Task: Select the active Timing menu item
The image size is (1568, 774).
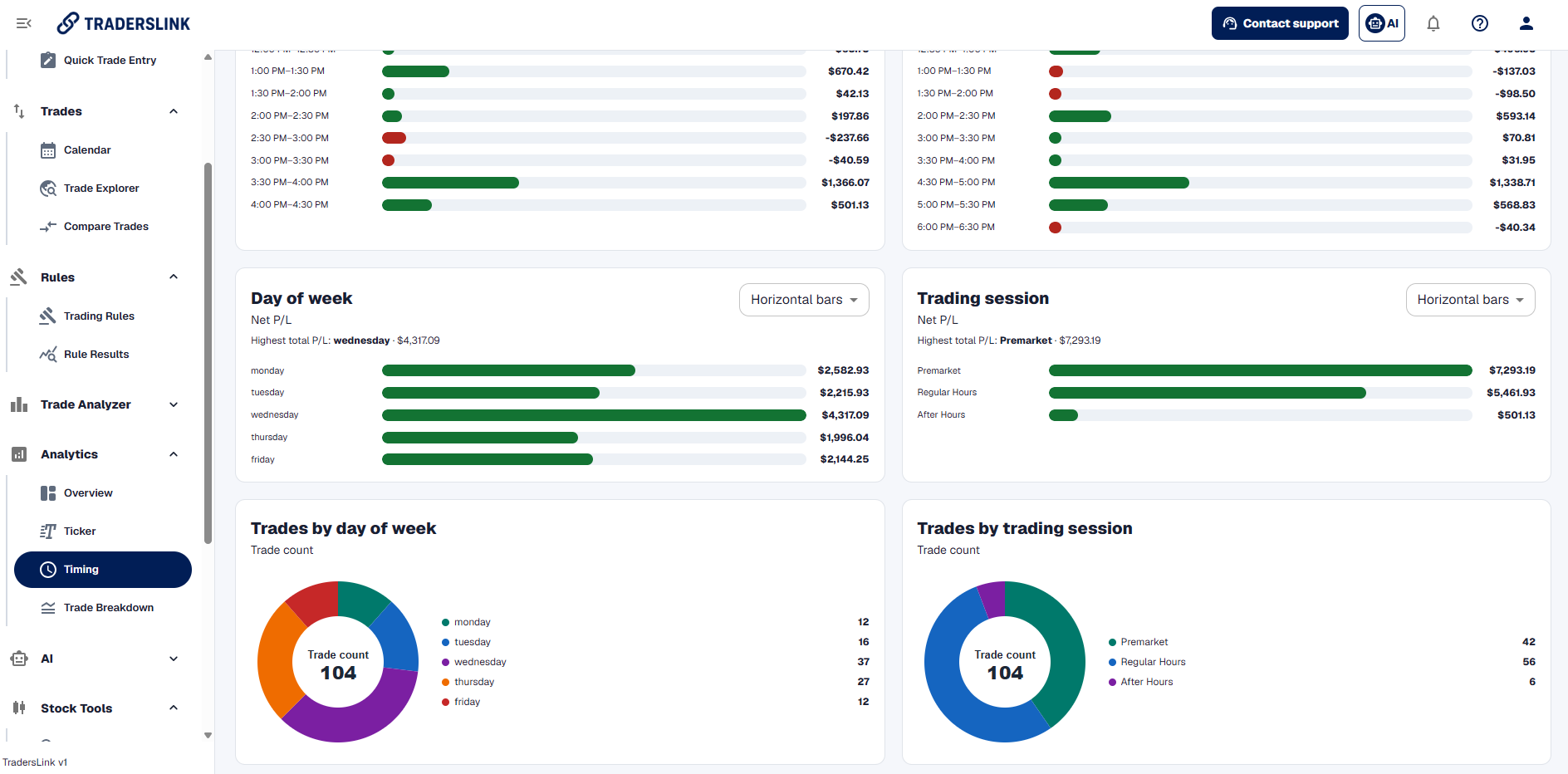Action: point(103,570)
